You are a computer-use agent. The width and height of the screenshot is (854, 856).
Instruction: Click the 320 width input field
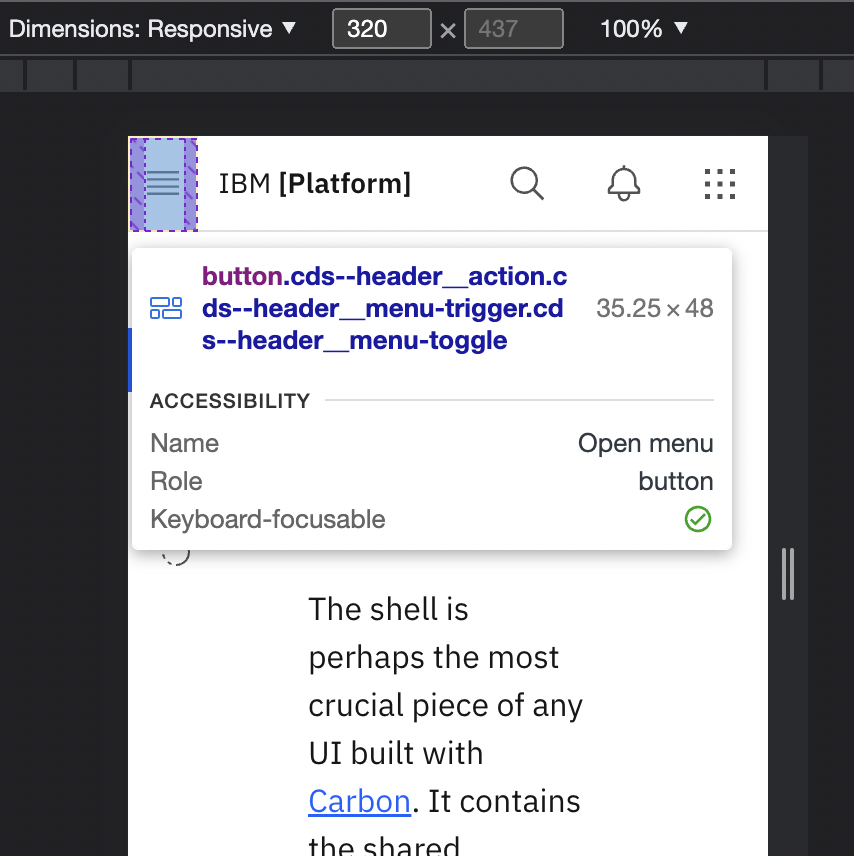coord(381,28)
